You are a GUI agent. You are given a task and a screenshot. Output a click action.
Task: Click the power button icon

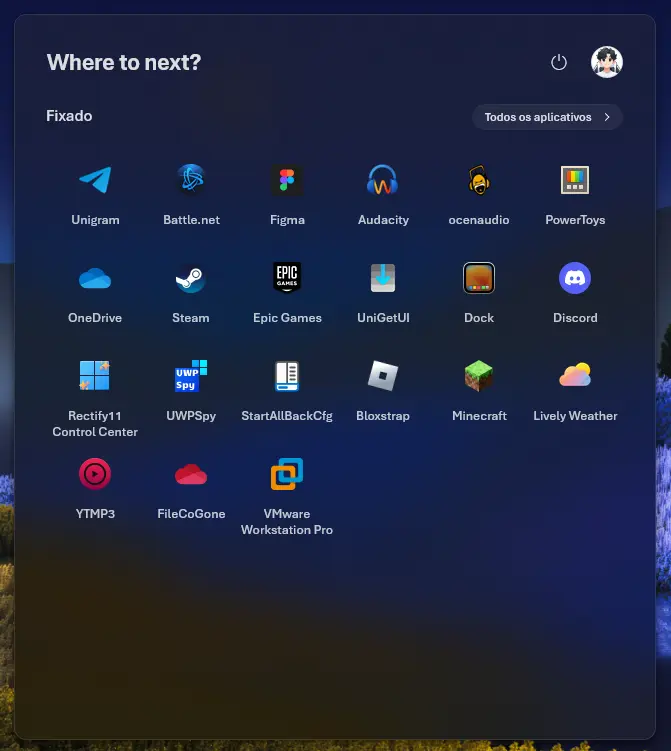pyautogui.click(x=558, y=62)
